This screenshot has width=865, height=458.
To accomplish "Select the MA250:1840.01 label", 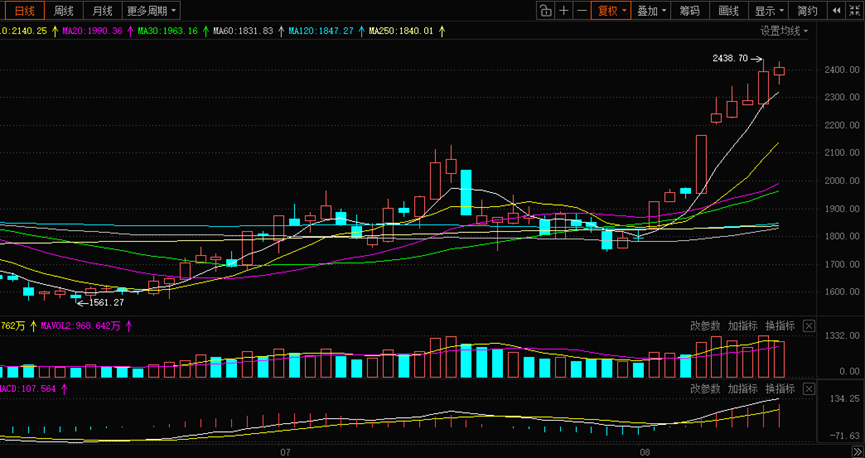I will click(x=401, y=31).
